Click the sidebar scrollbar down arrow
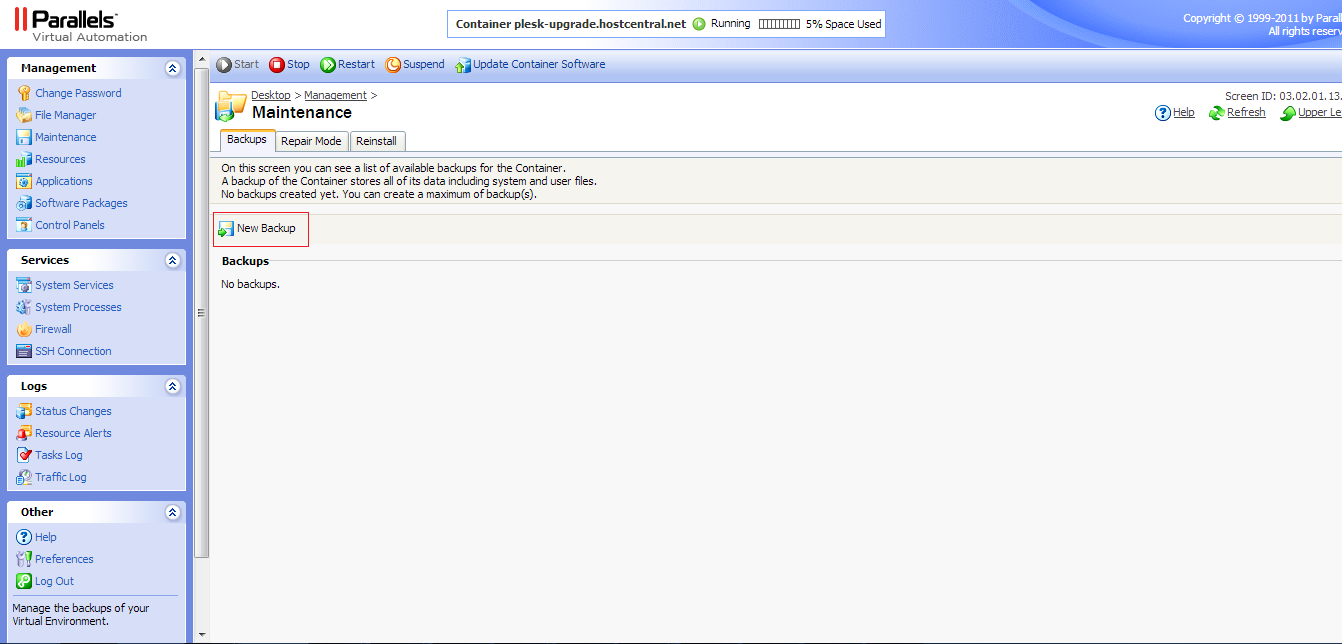 201,634
